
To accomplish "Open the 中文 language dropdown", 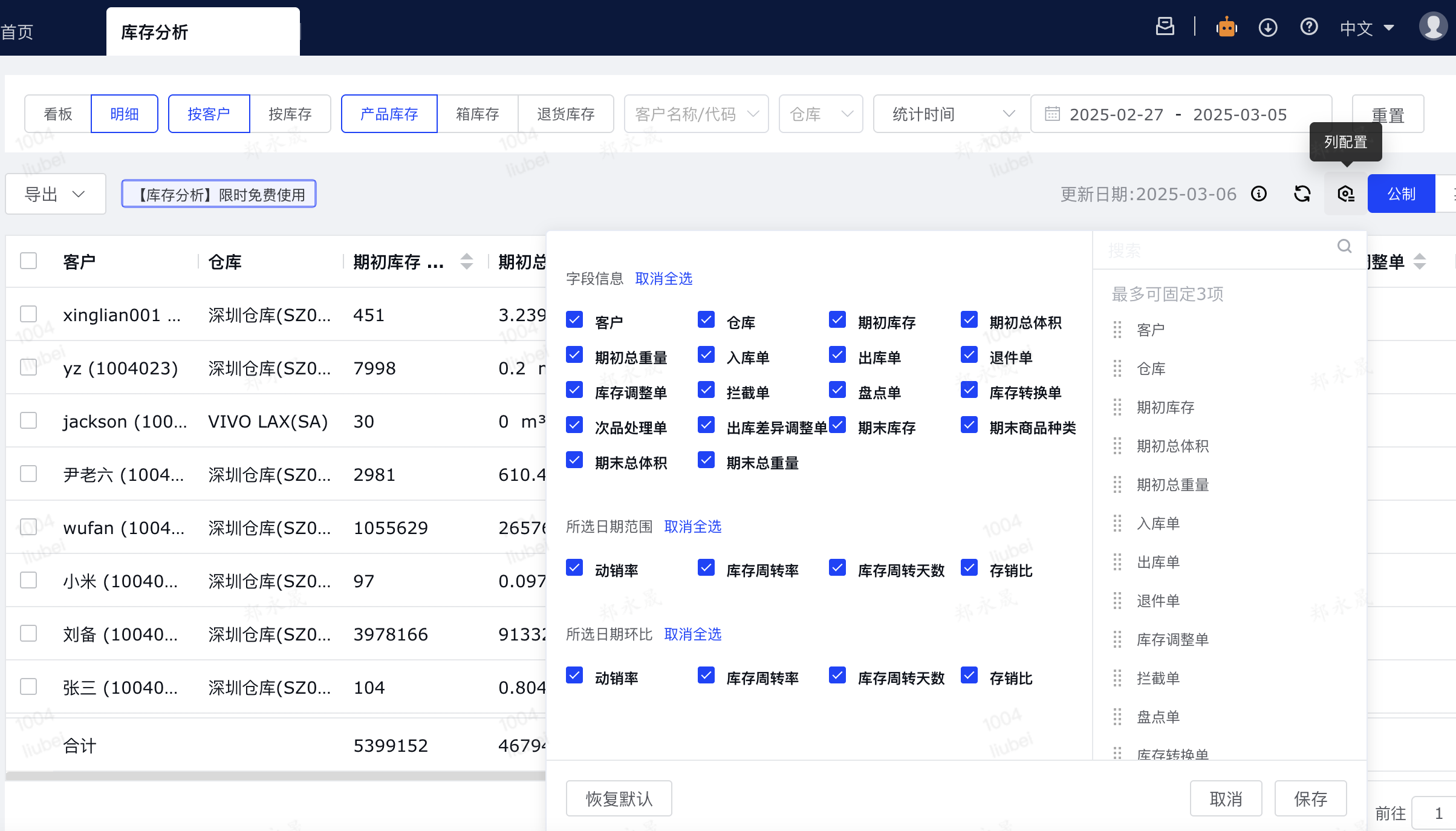I will click(1367, 28).
